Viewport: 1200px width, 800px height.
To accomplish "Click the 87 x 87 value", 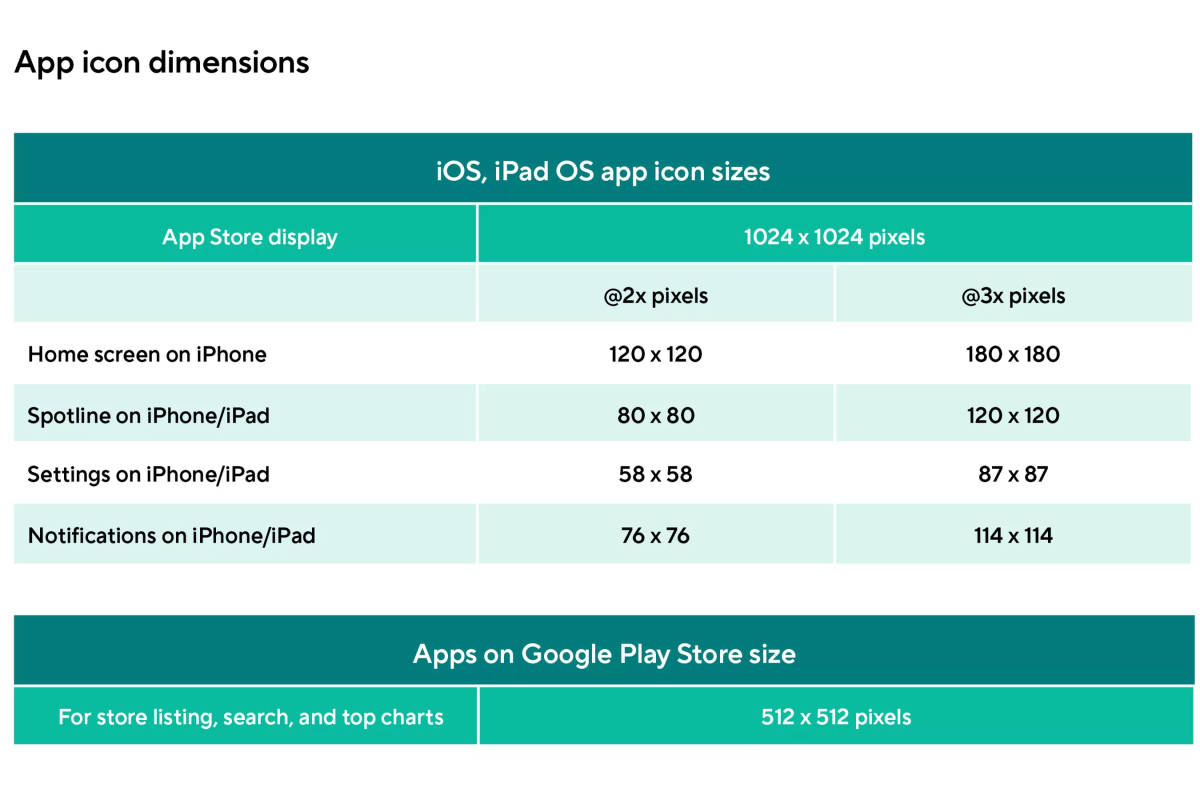I will (1013, 474).
